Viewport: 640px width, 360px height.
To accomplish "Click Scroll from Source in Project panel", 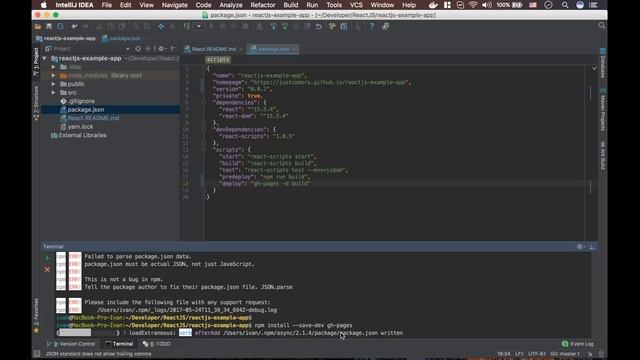I will tap(138, 49).
